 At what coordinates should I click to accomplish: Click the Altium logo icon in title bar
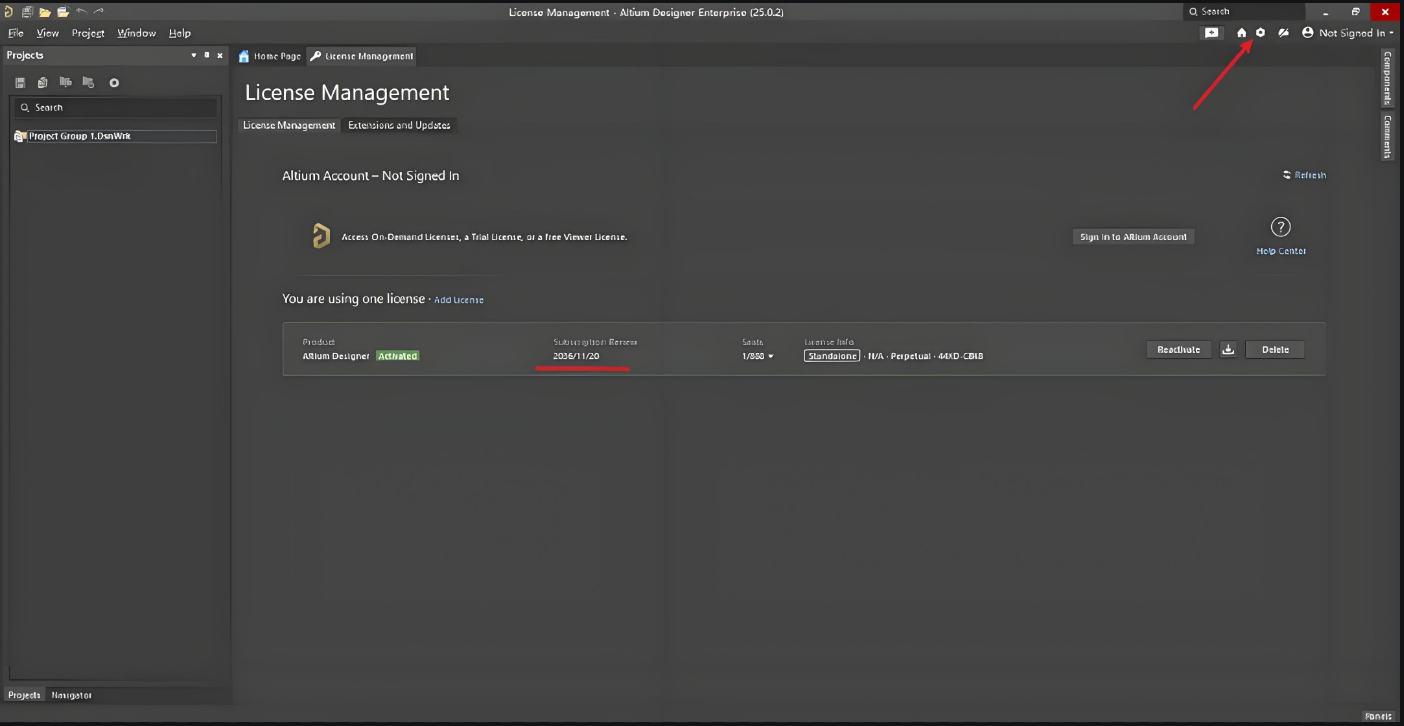pyautogui.click(x=9, y=11)
